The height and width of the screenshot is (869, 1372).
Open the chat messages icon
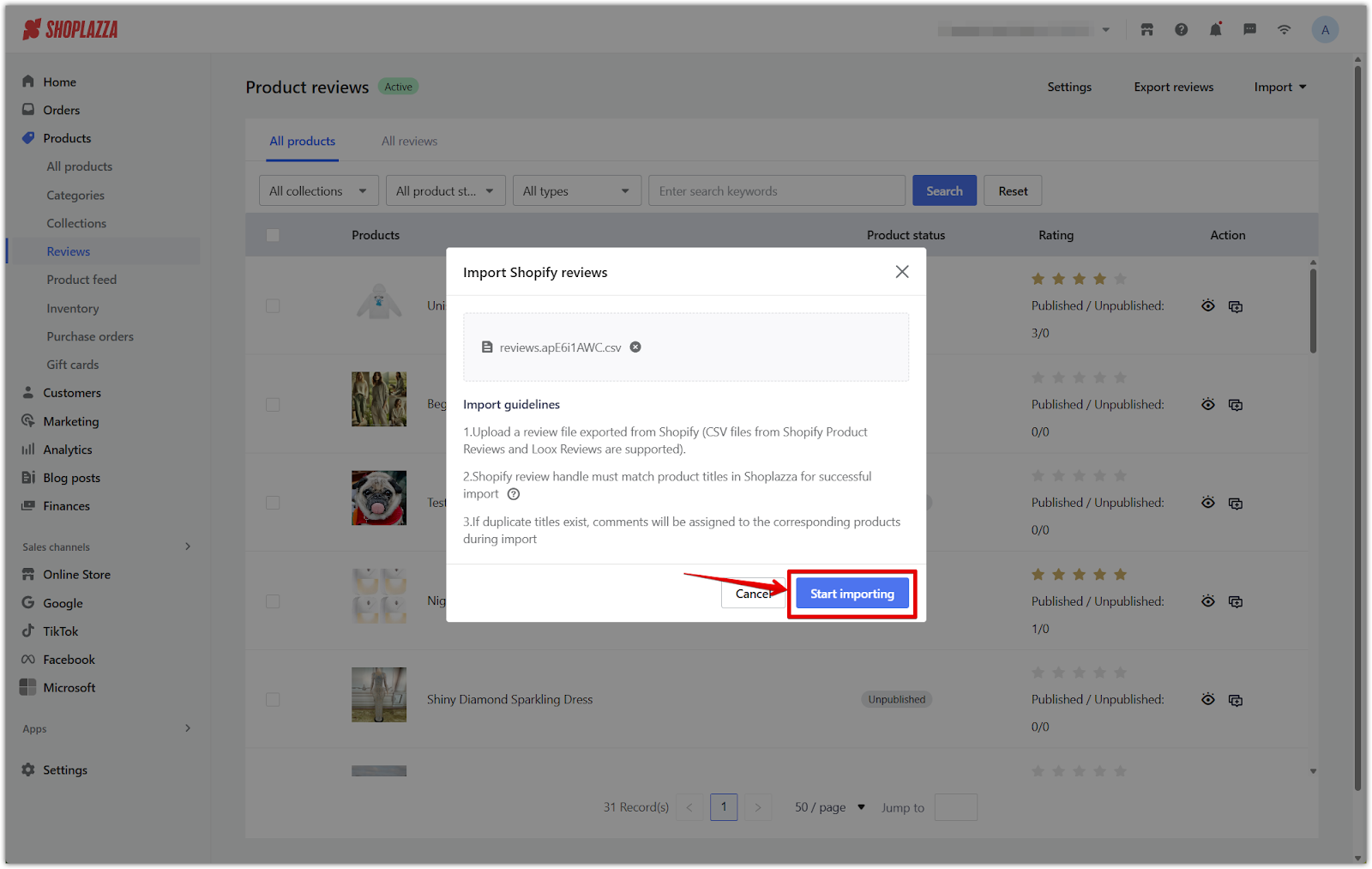[1250, 30]
